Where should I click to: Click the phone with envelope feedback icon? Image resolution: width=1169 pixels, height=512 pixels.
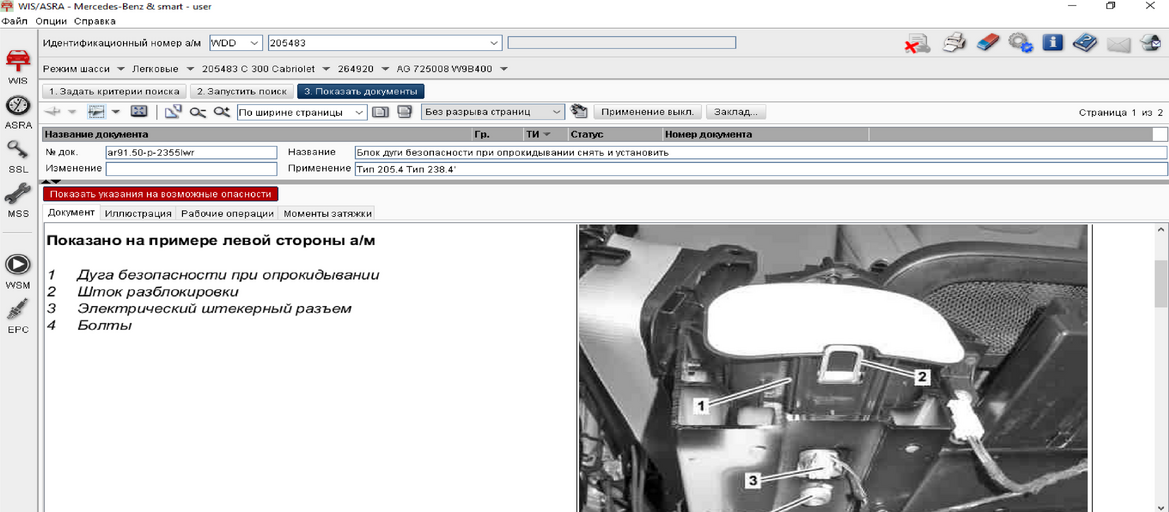[1153, 43]
